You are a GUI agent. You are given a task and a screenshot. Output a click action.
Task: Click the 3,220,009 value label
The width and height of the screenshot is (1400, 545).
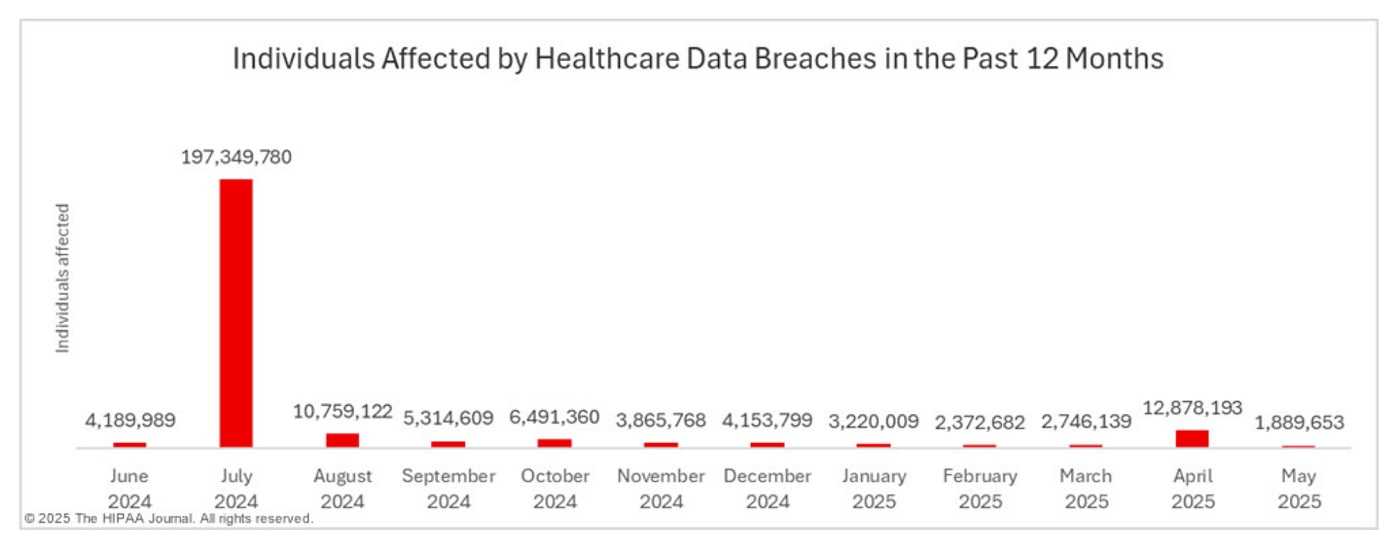[873, 421]
